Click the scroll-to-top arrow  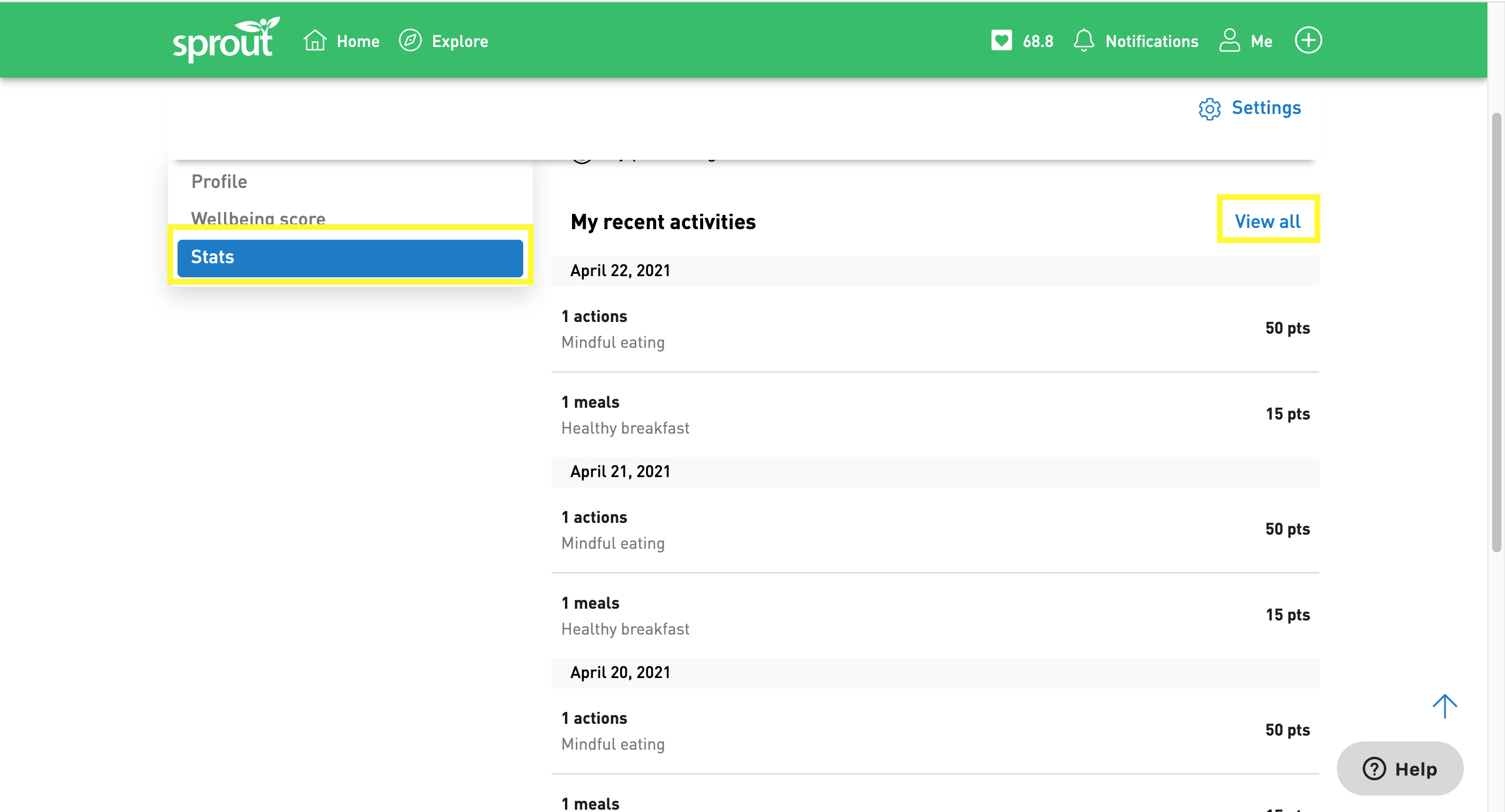point(1444,706)
